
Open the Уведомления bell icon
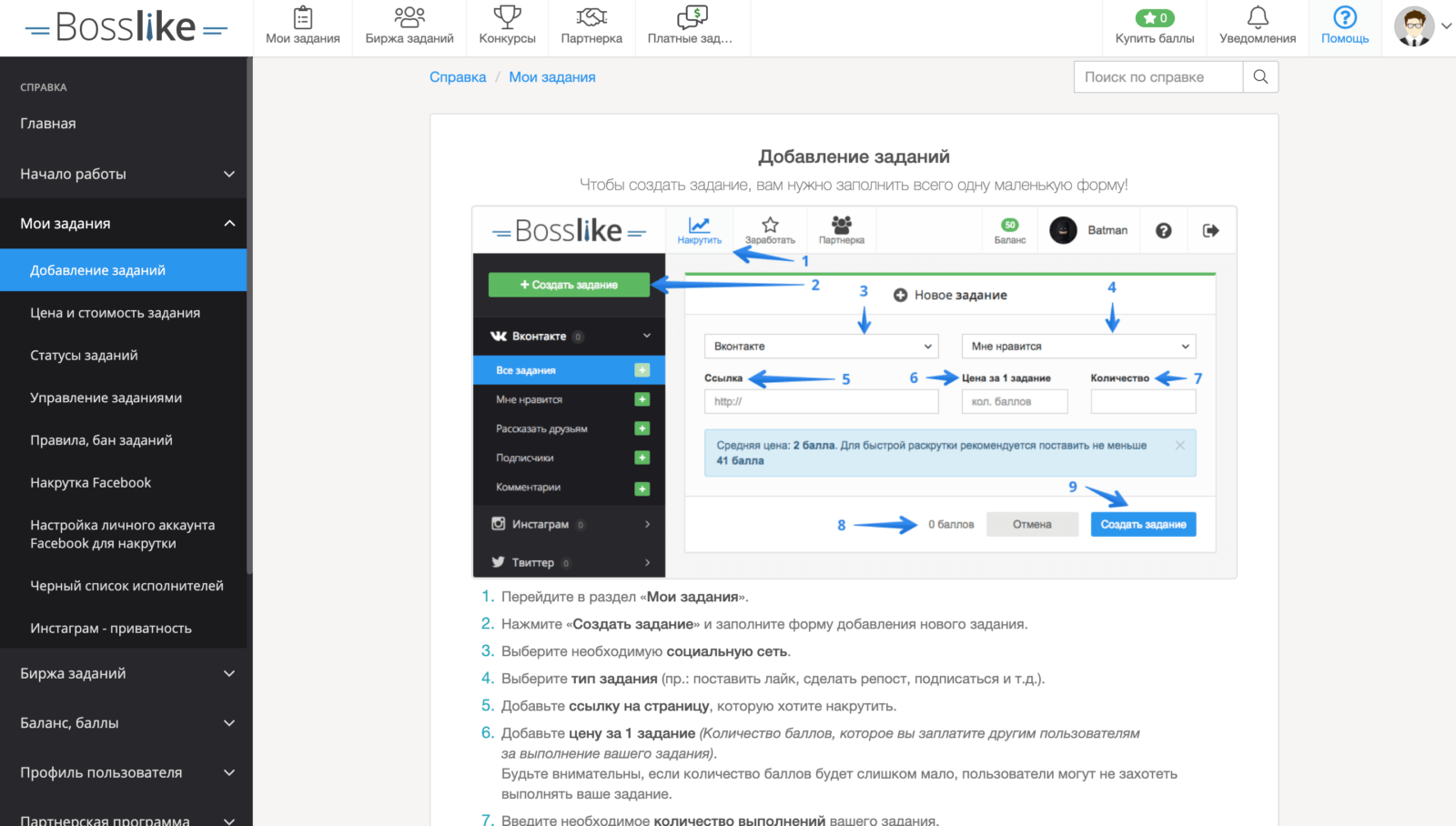[x=1258, y=17]
